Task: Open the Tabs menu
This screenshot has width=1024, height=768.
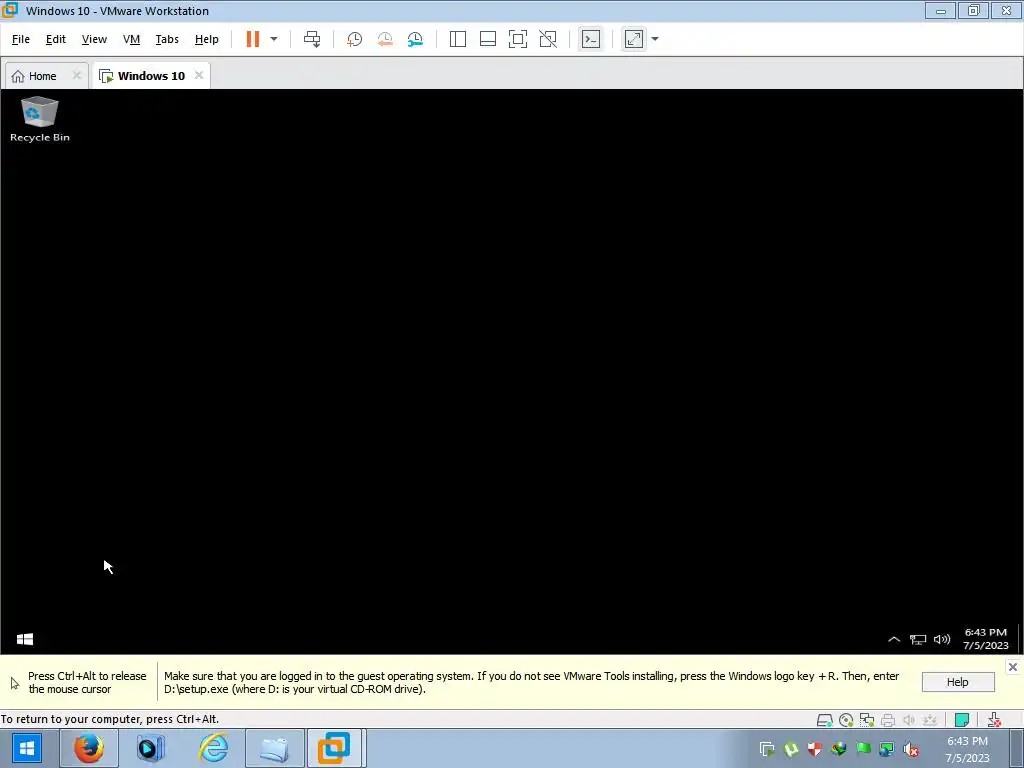Action: point(167,39)
